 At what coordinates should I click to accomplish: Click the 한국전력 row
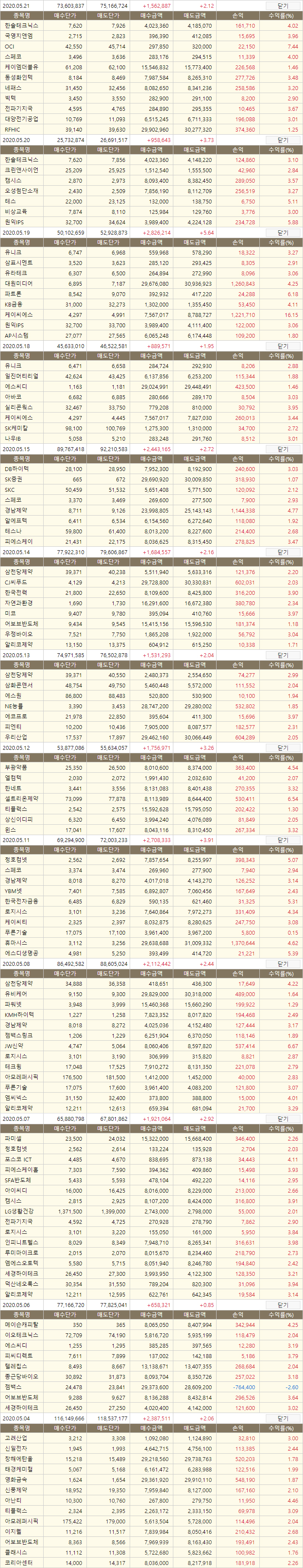151,592
